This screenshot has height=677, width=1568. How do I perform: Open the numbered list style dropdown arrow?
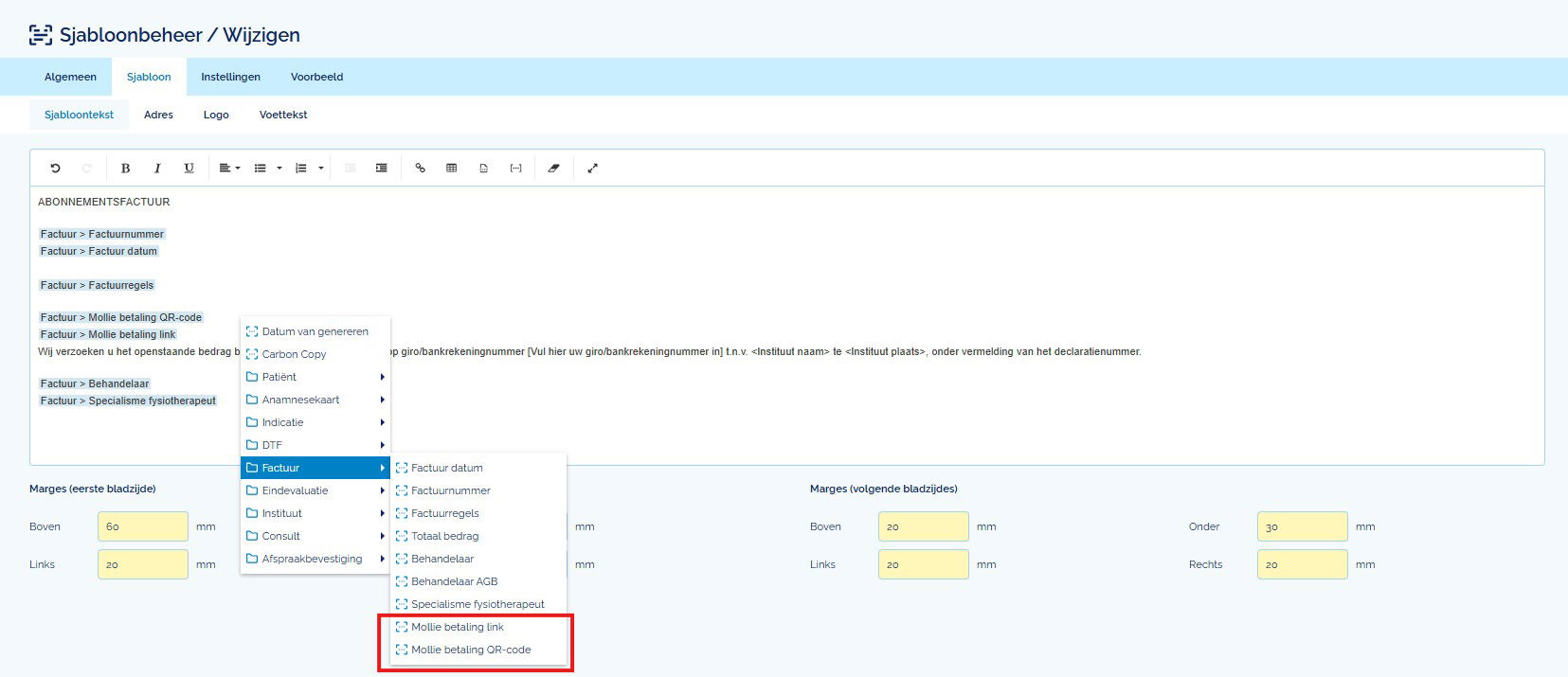(321, 169)
